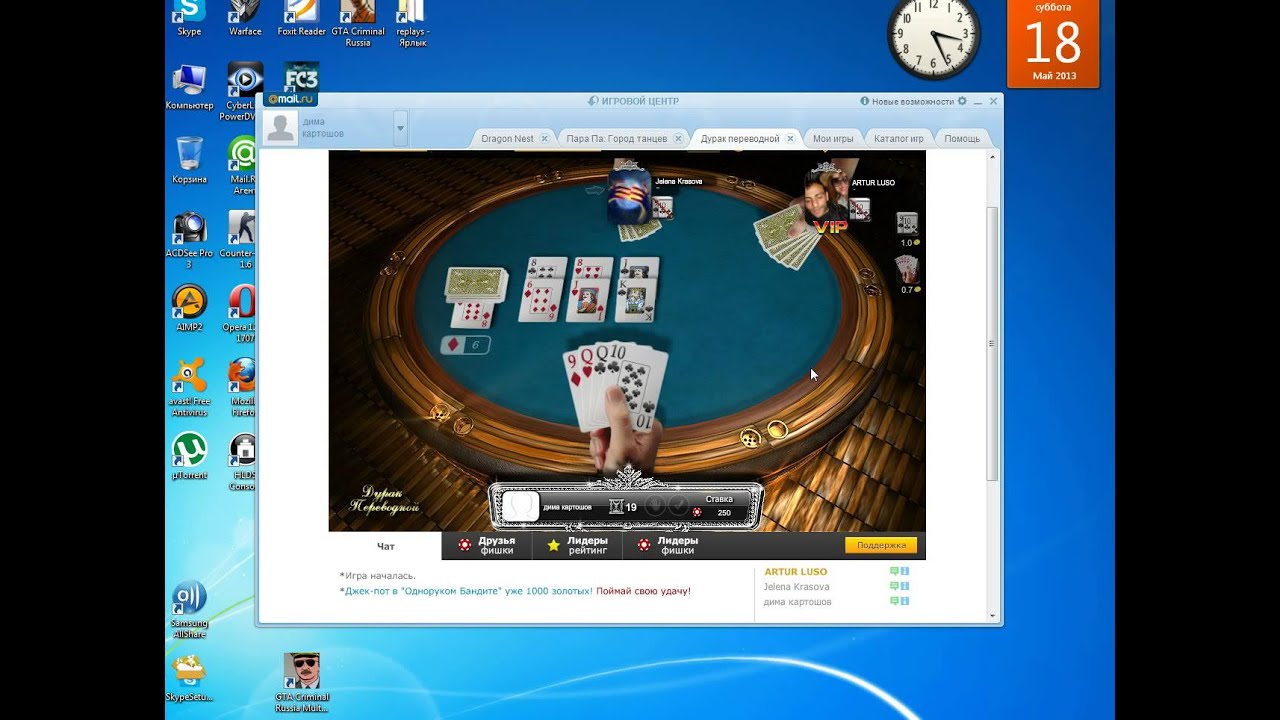This screenshot has width=1280, height=720.
Task: Click green chat icon next to Jelena Krasova
Action: coord(894,586)
